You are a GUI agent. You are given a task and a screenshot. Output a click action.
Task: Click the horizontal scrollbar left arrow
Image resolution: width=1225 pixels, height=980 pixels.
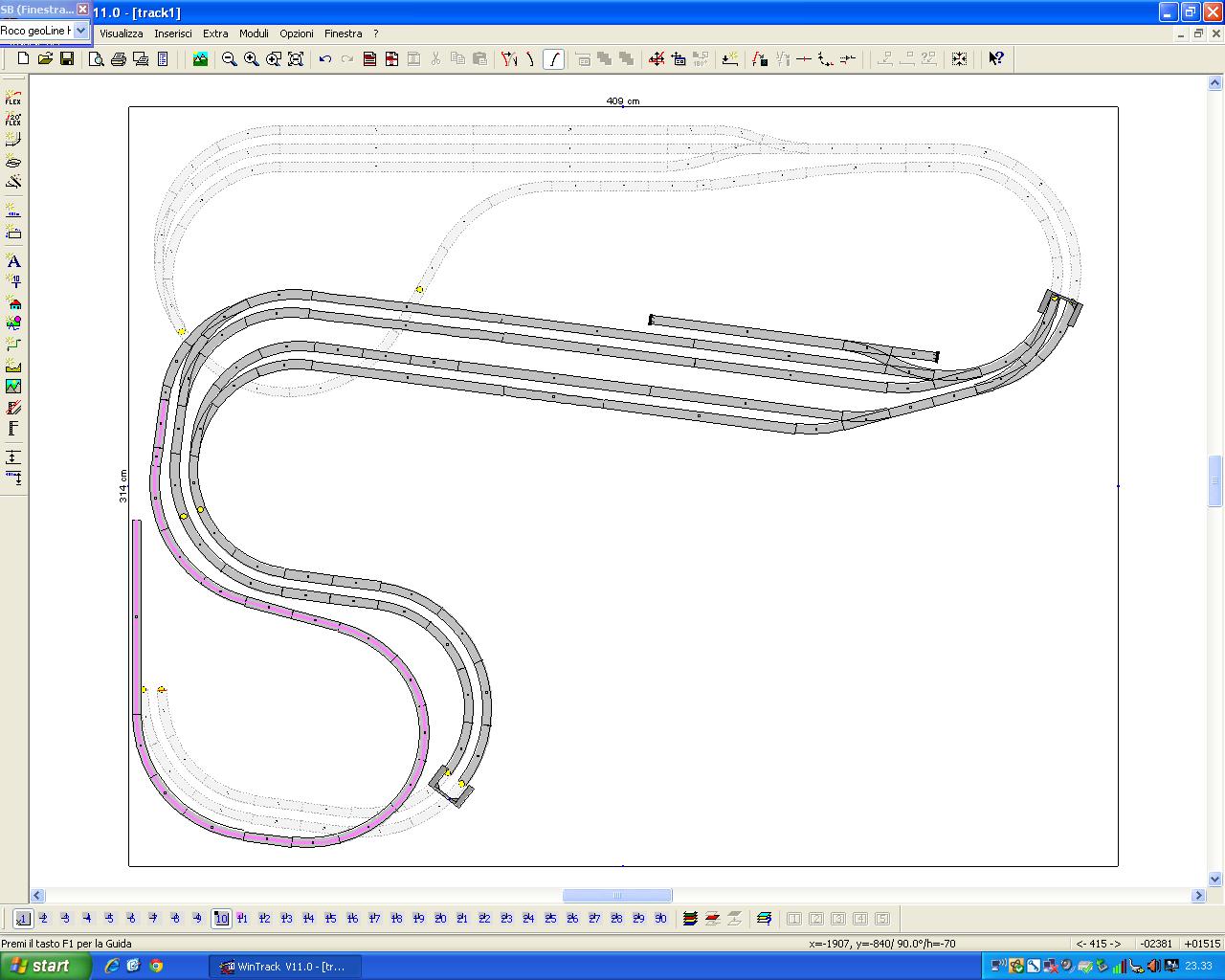(x=37, y=896)
